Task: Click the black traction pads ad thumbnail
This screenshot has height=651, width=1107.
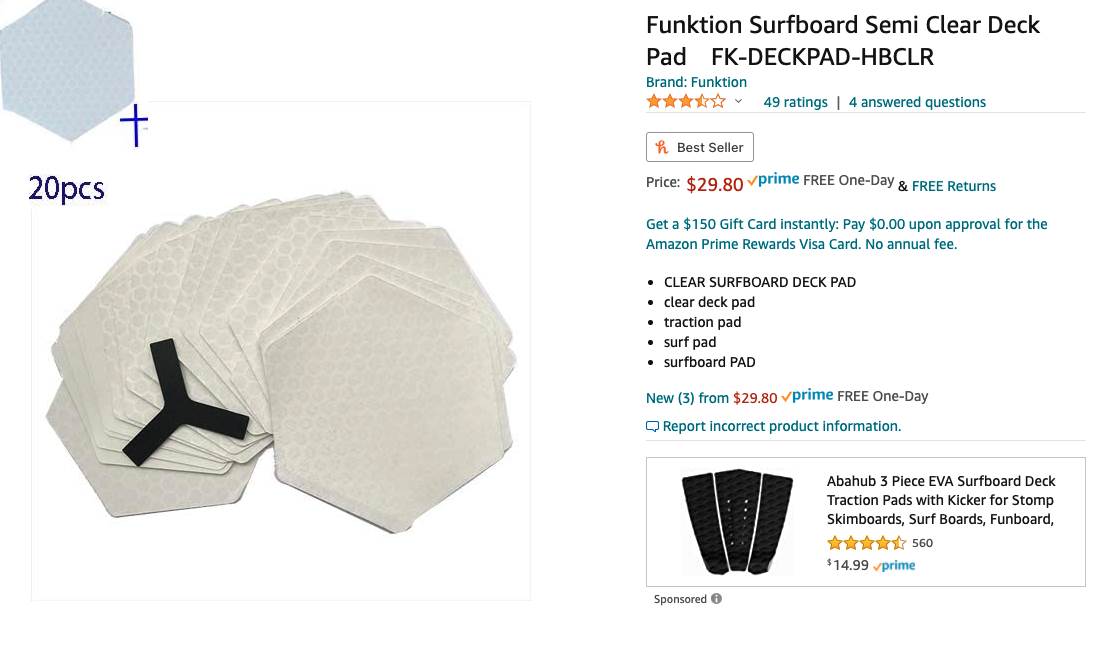Action: click(737, 522)
